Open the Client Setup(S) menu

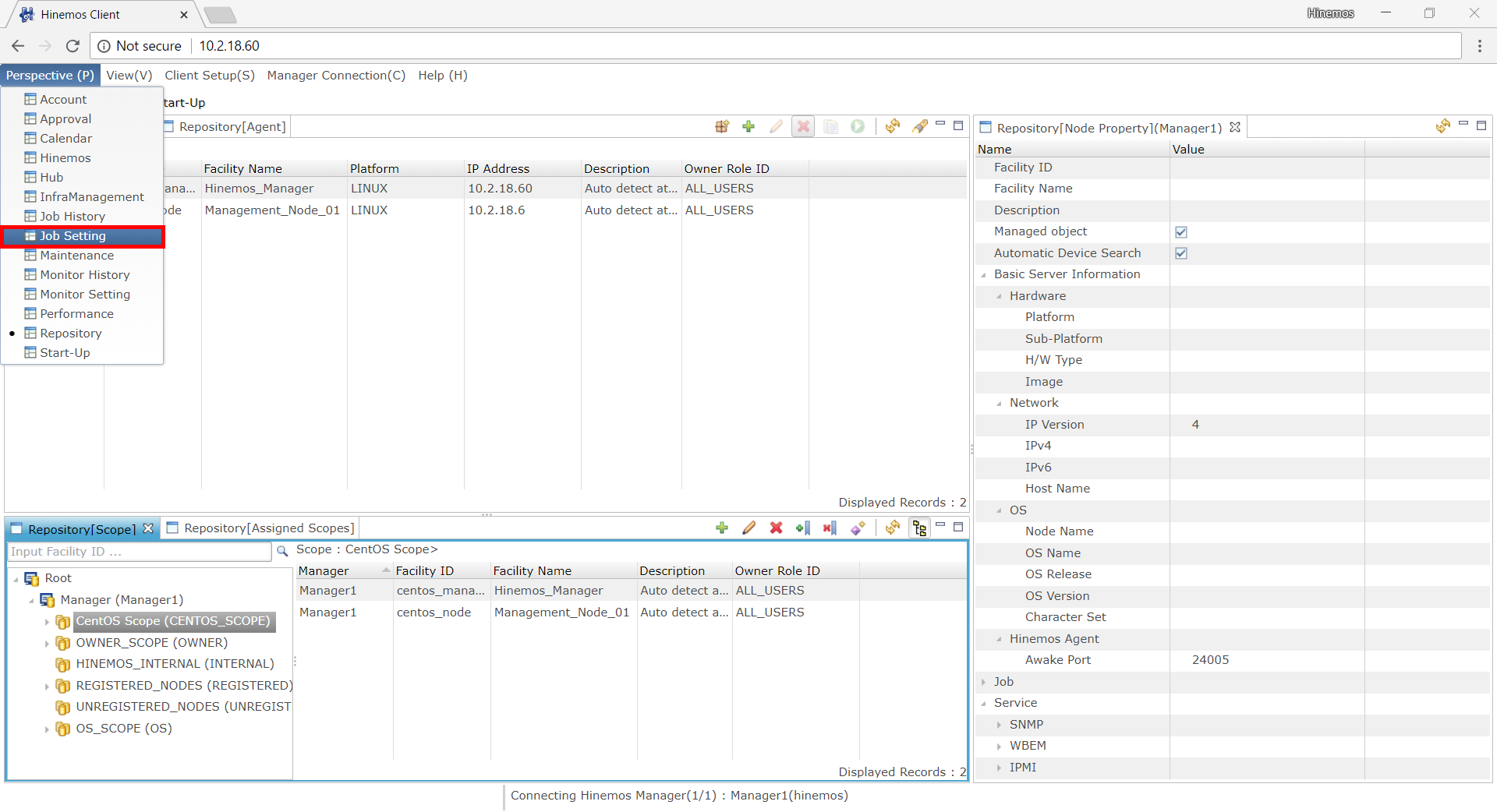(210, 76)
